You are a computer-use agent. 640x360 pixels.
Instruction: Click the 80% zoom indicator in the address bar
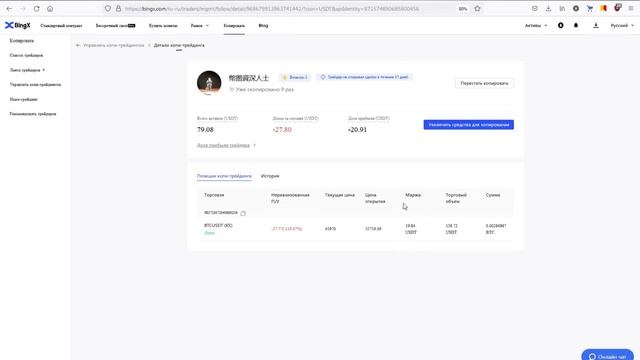[463, 9]
